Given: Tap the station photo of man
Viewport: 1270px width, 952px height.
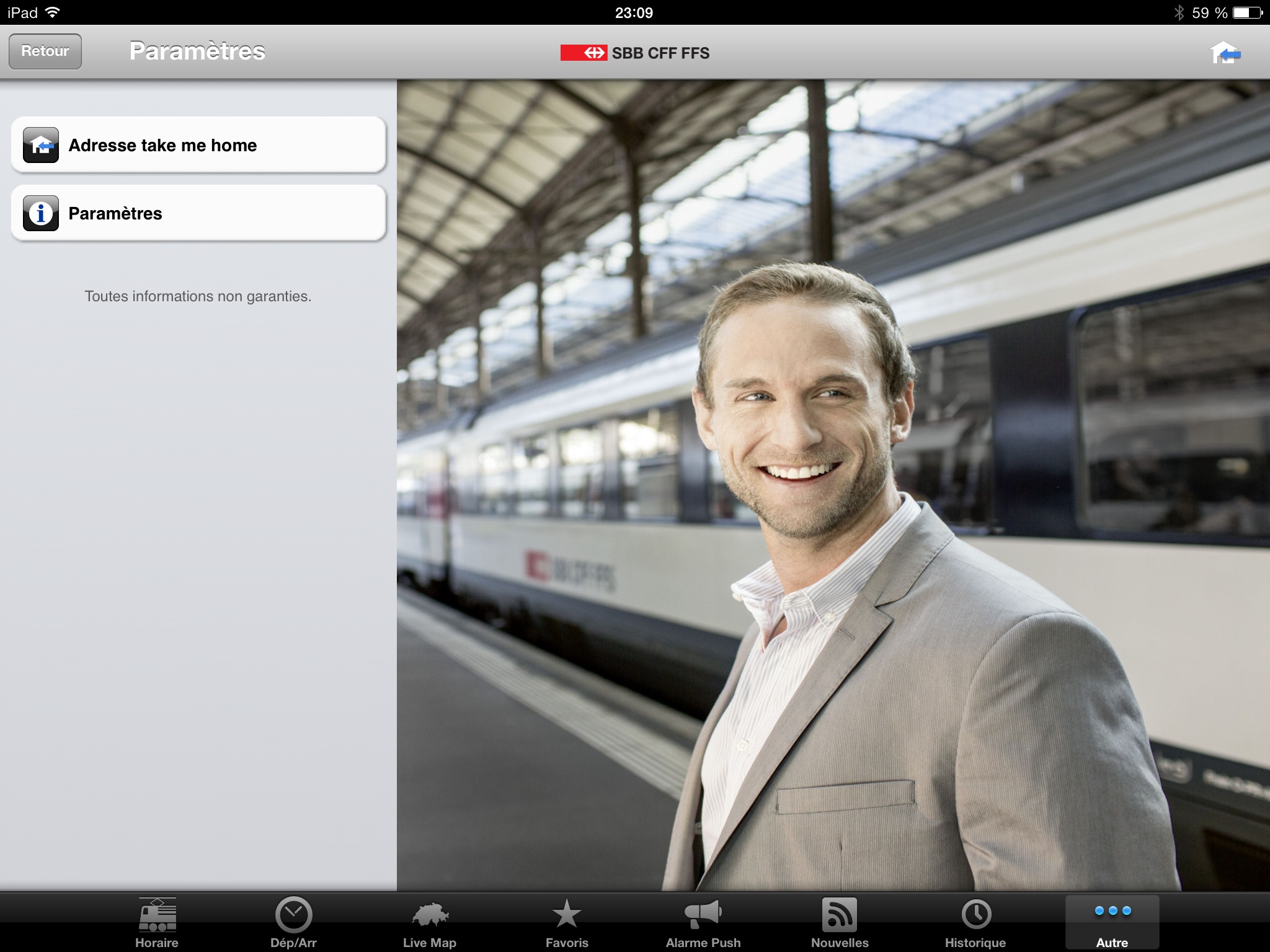Looking at the screenshot, I should coord(833,485).
